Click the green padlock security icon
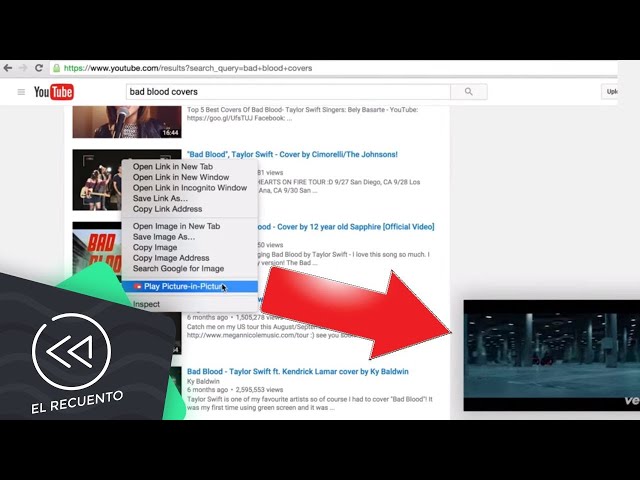The width and height of the screenshot is (640, 480). [57, 68]
